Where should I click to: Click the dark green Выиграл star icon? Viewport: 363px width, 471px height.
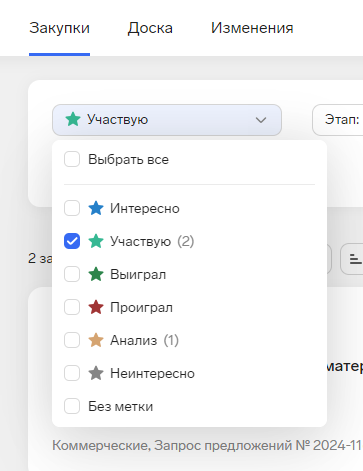point(96,274)
